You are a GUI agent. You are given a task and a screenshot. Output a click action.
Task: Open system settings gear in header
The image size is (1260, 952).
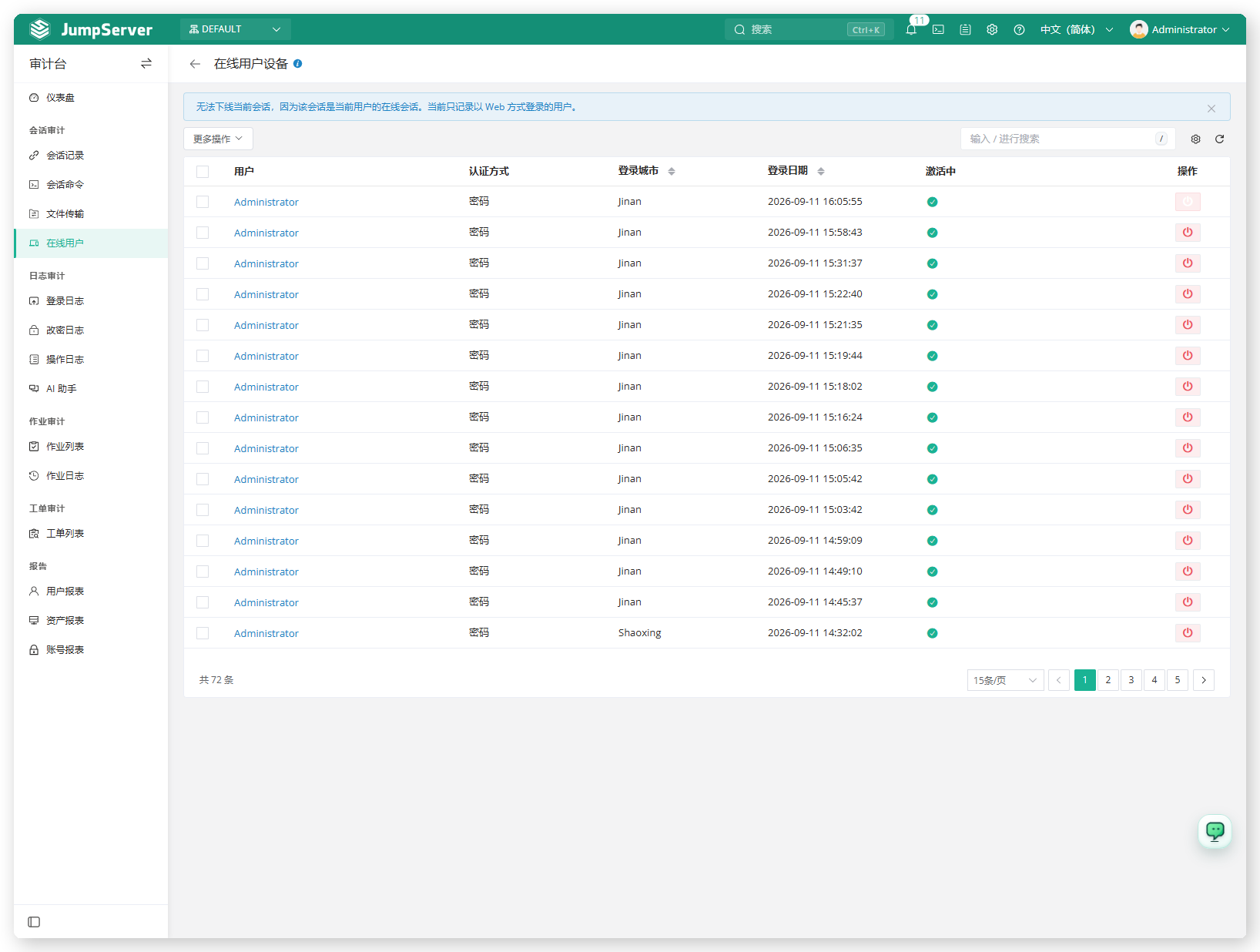(992, 29)
